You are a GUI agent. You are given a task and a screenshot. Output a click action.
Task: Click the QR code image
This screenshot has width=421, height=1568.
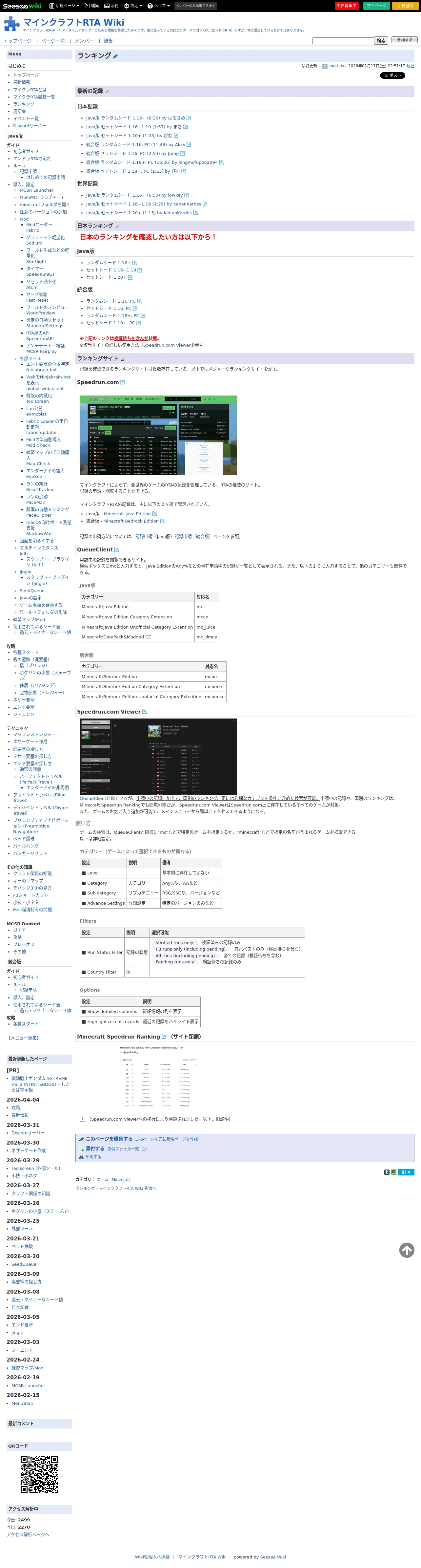(x=40, y=1474)
